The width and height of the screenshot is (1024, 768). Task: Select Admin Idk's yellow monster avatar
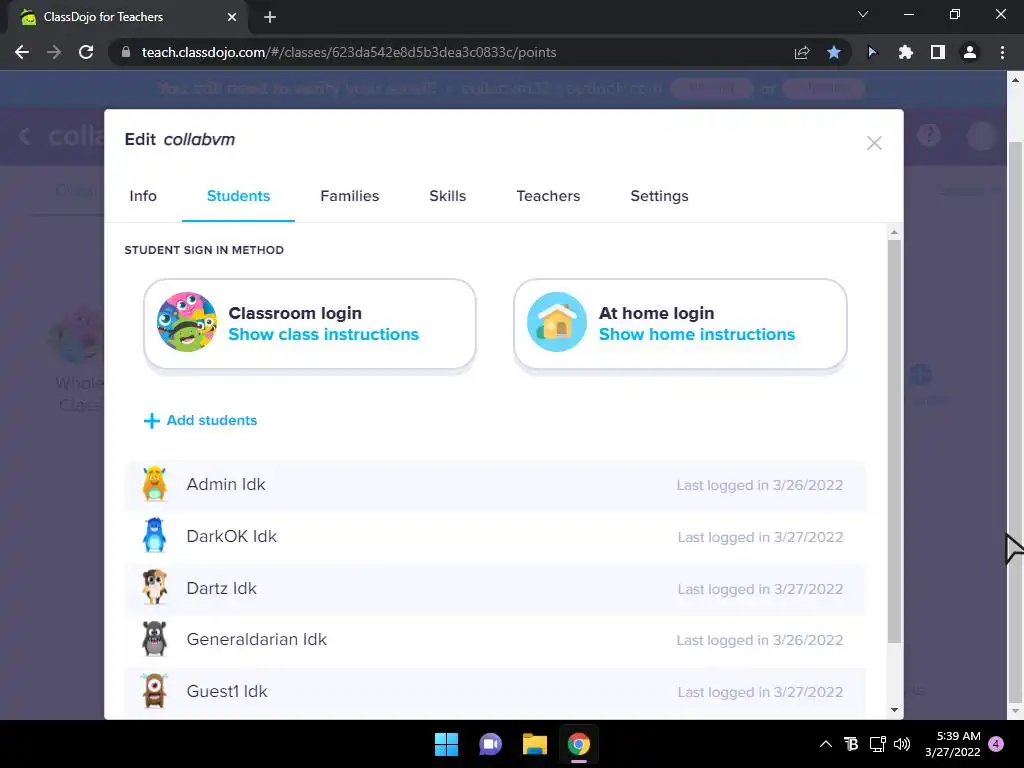[155, 484]
